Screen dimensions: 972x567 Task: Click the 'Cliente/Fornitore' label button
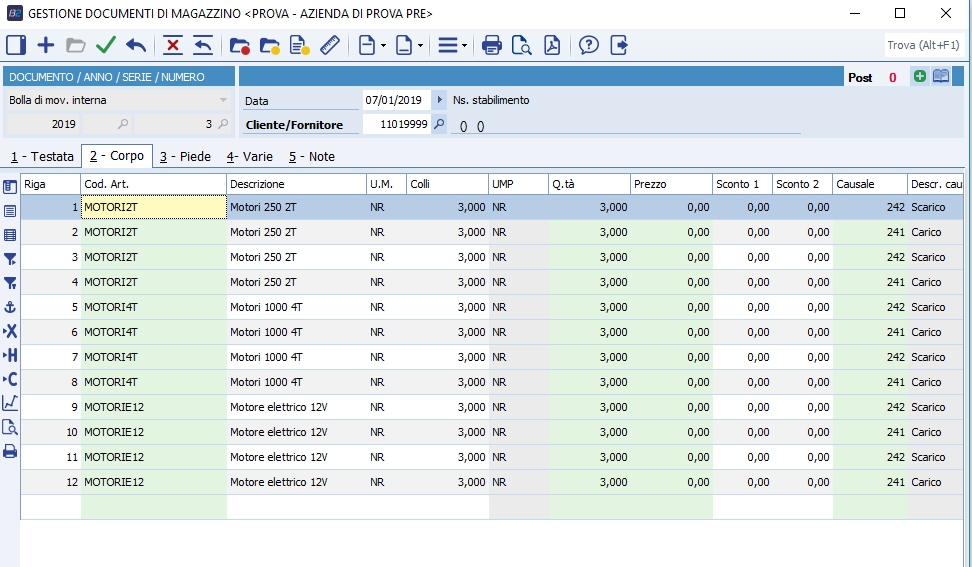pyautogui.click(x=294, y=125)
